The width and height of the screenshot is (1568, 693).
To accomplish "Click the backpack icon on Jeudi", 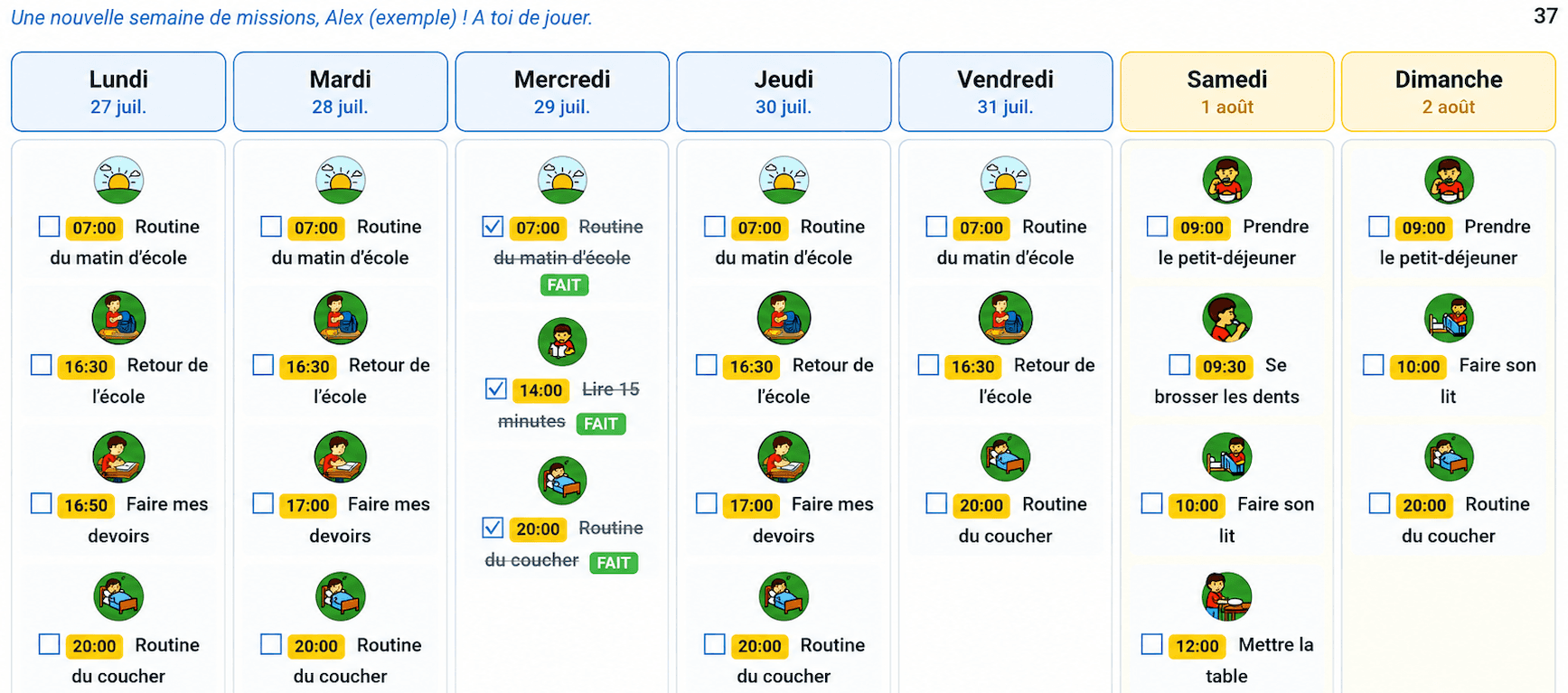I will 784,317.
